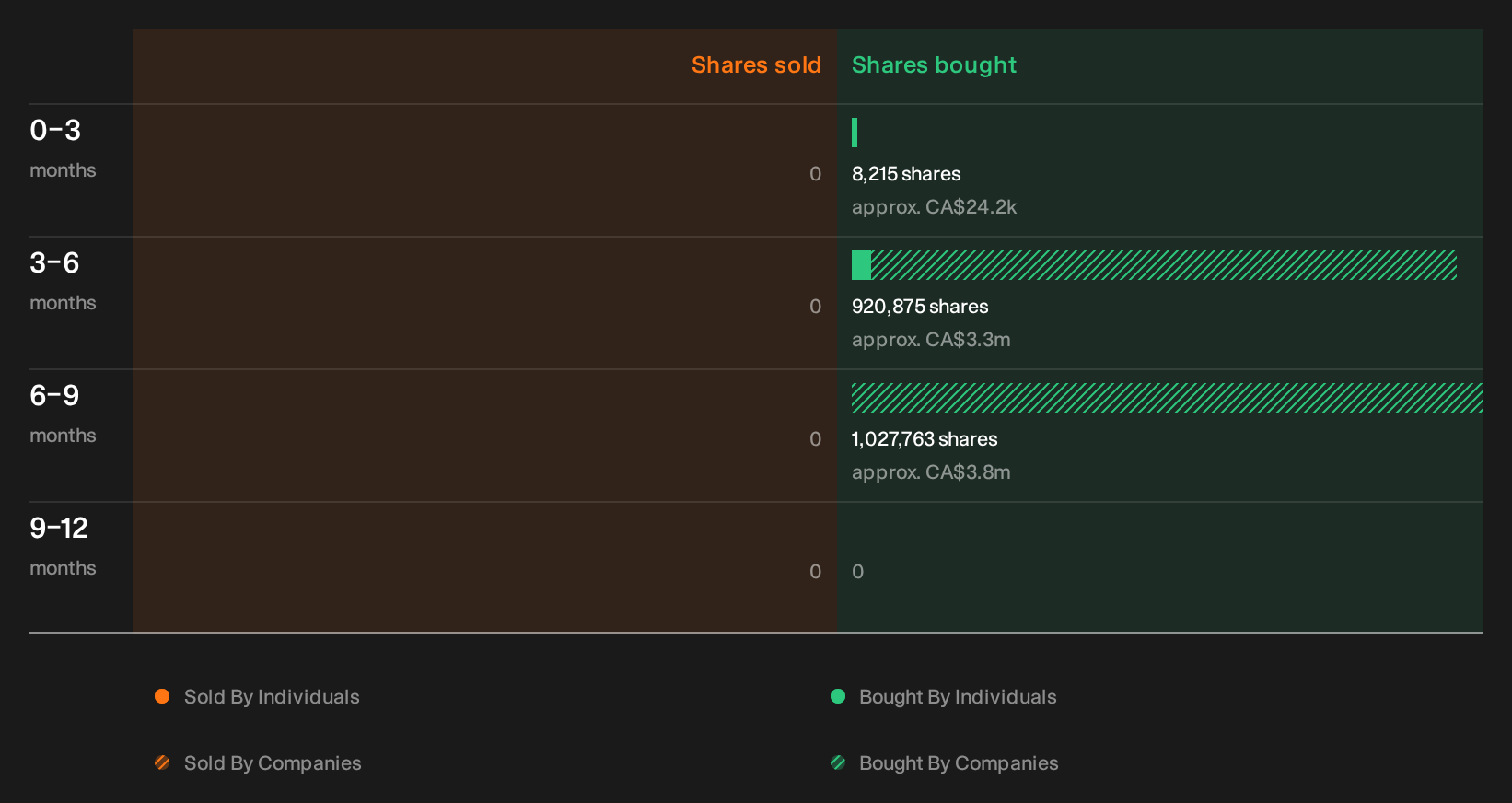Image resolution: width=1512 pixels, height=803 pixels.
Task: Click the 6-9 months striped bought bar
Action: (x=1167, y=398)
